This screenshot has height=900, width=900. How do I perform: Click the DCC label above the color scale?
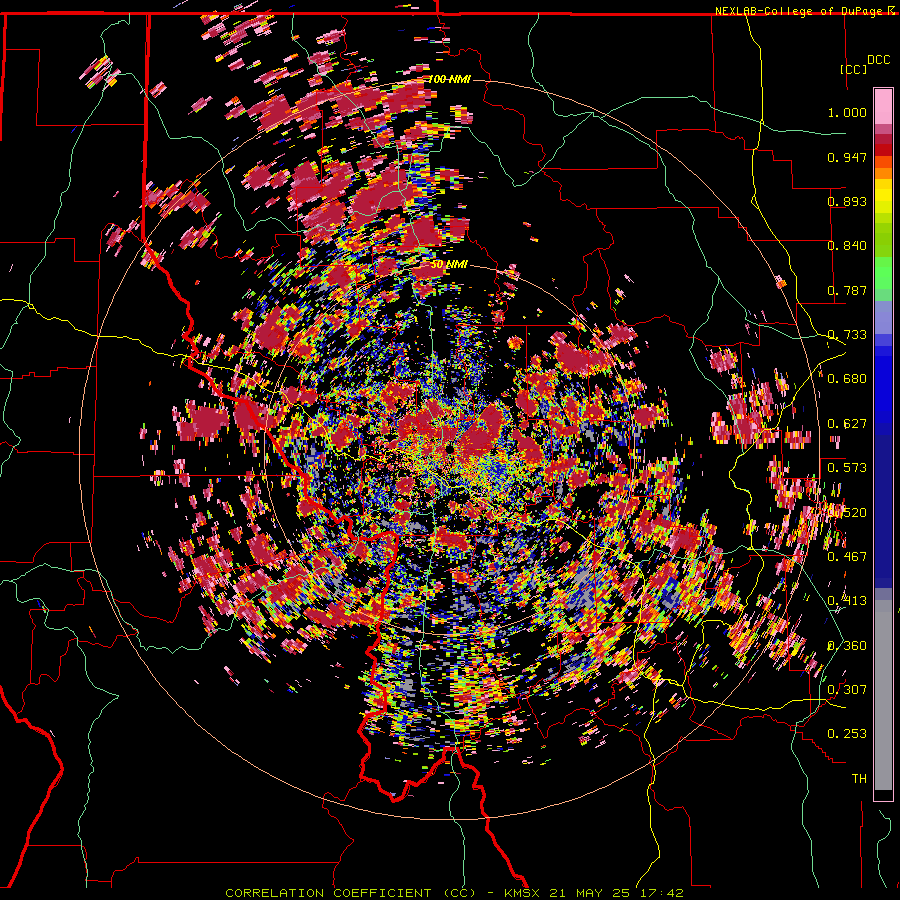click(x=878, y=60)
